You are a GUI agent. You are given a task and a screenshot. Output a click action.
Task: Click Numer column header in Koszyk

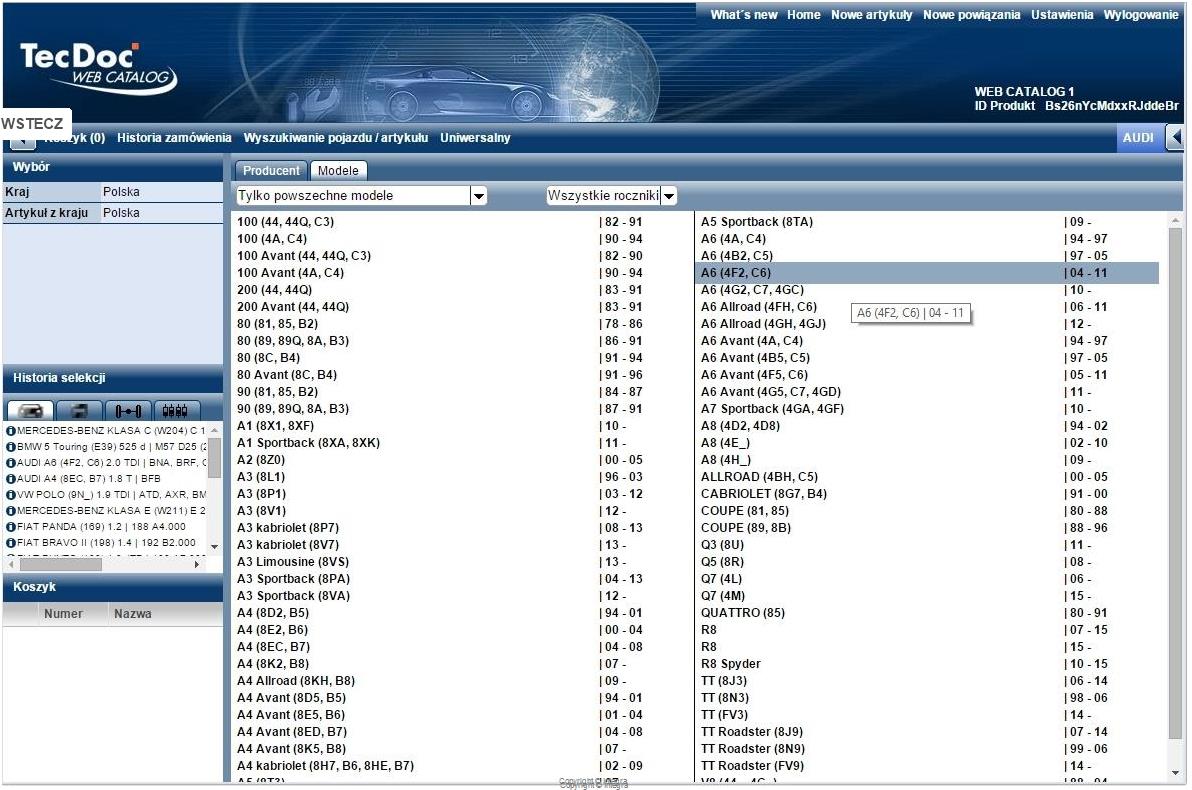point(63,614)
